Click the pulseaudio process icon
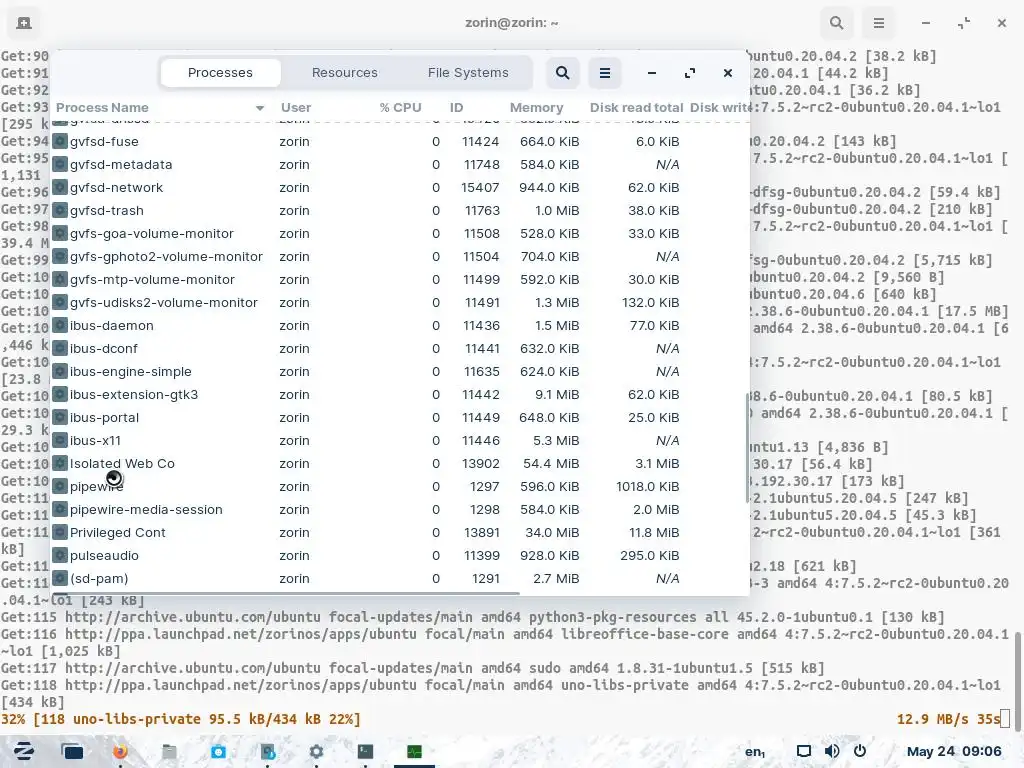The image size is (1024, 768). tap(60, 555)
